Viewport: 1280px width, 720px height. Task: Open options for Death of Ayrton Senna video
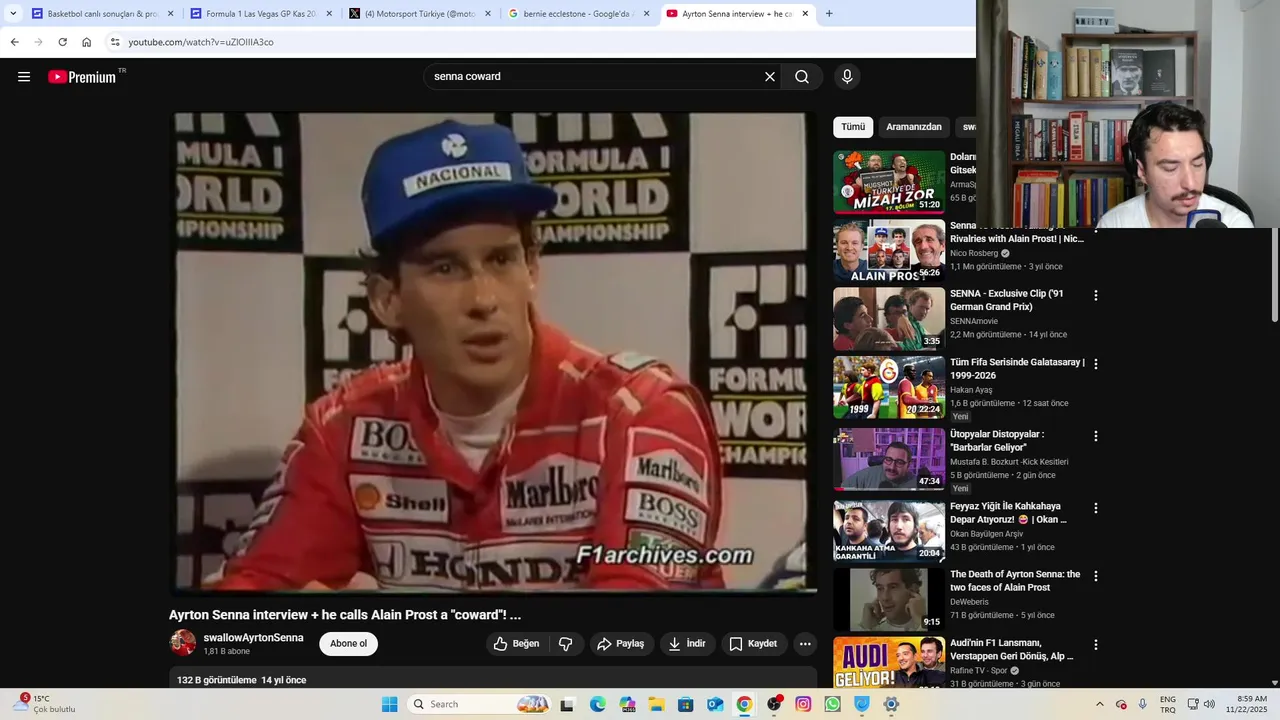coord(1096,576)
